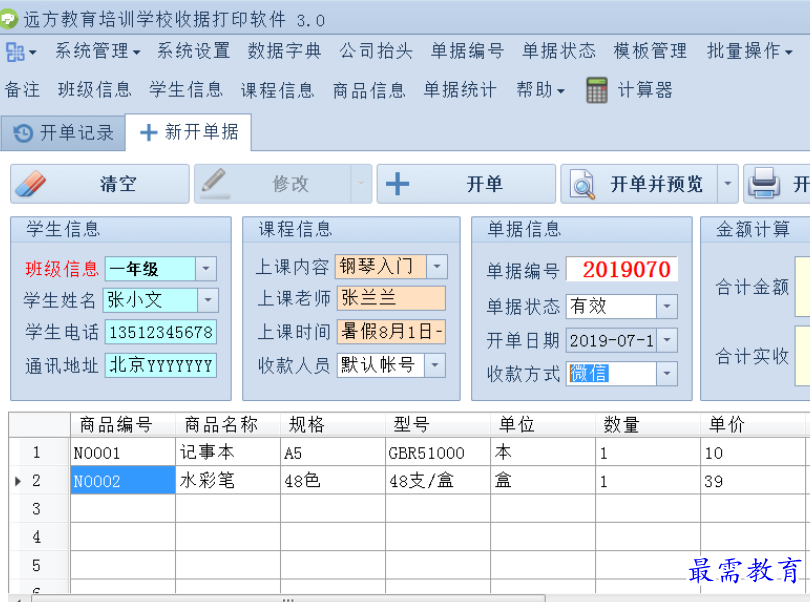This screenshot has height=602, width=810.
Task: Select A5 specification cell
Action: click(333, 453)
